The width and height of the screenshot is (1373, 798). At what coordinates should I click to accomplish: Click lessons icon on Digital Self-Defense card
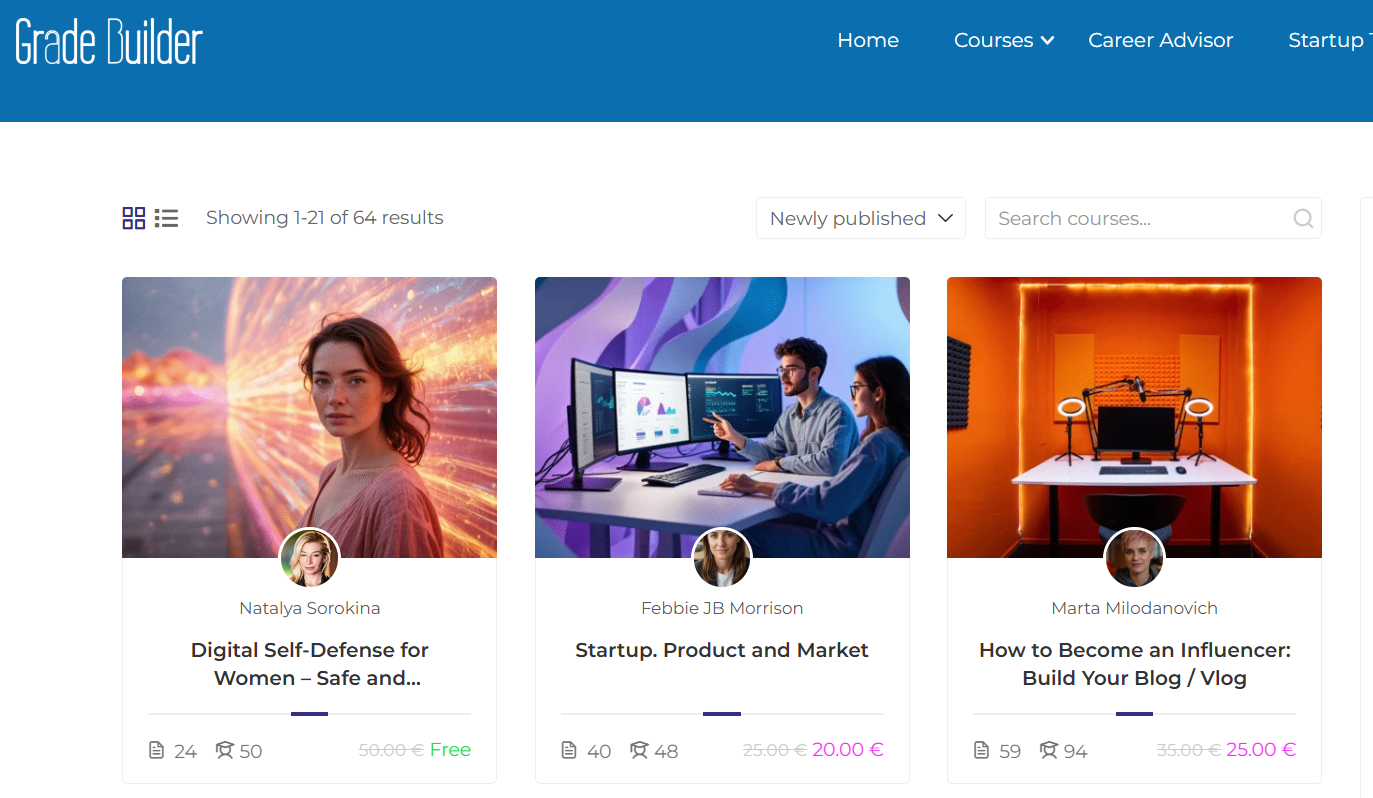click(x=156, y=750)
